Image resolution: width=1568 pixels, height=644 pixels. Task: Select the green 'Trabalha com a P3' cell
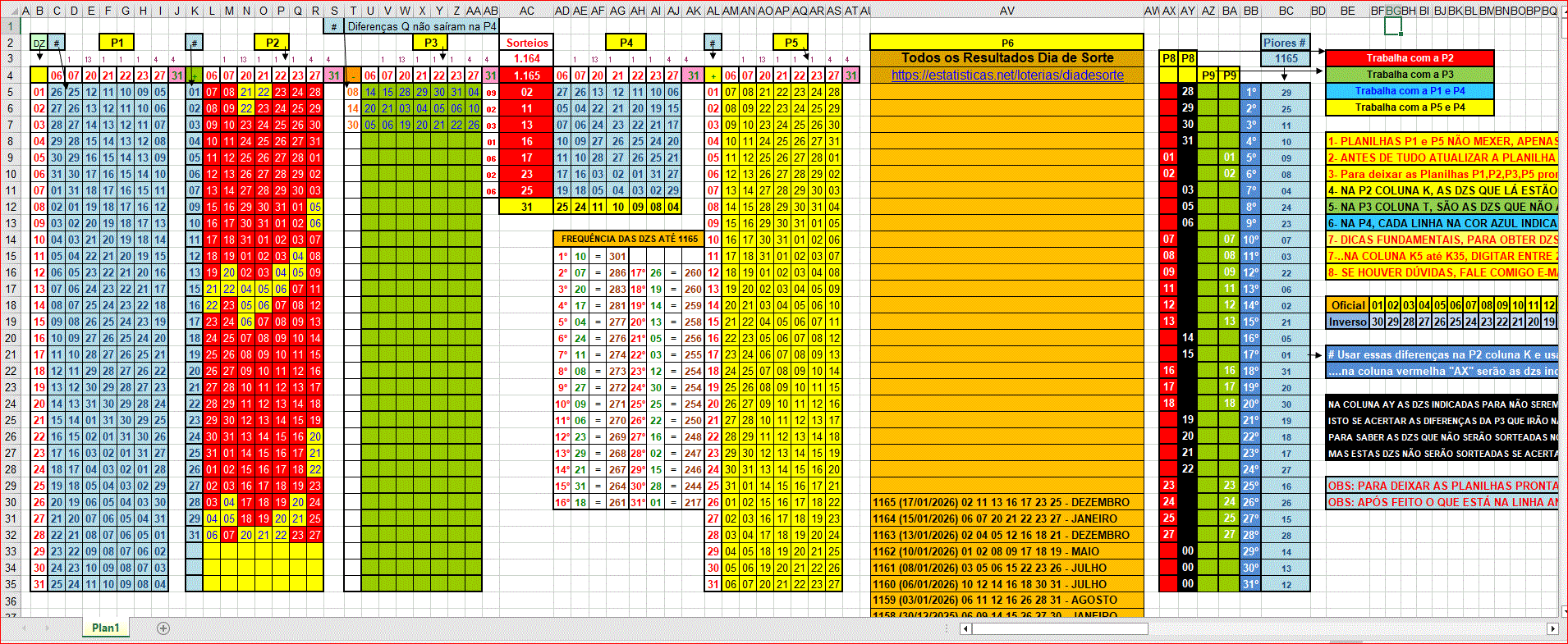coord(1409,75)
